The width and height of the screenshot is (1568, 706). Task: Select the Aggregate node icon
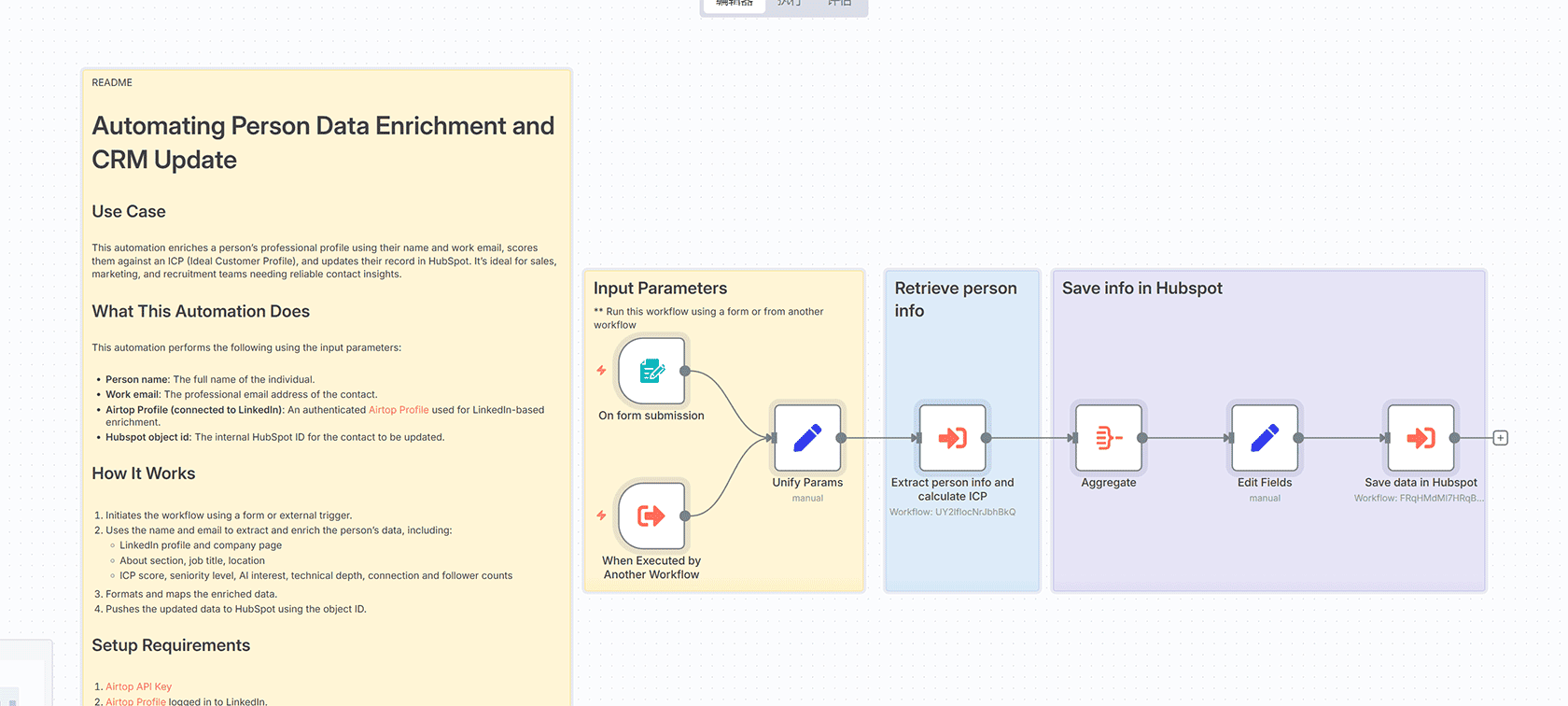tap(1108, 437)
